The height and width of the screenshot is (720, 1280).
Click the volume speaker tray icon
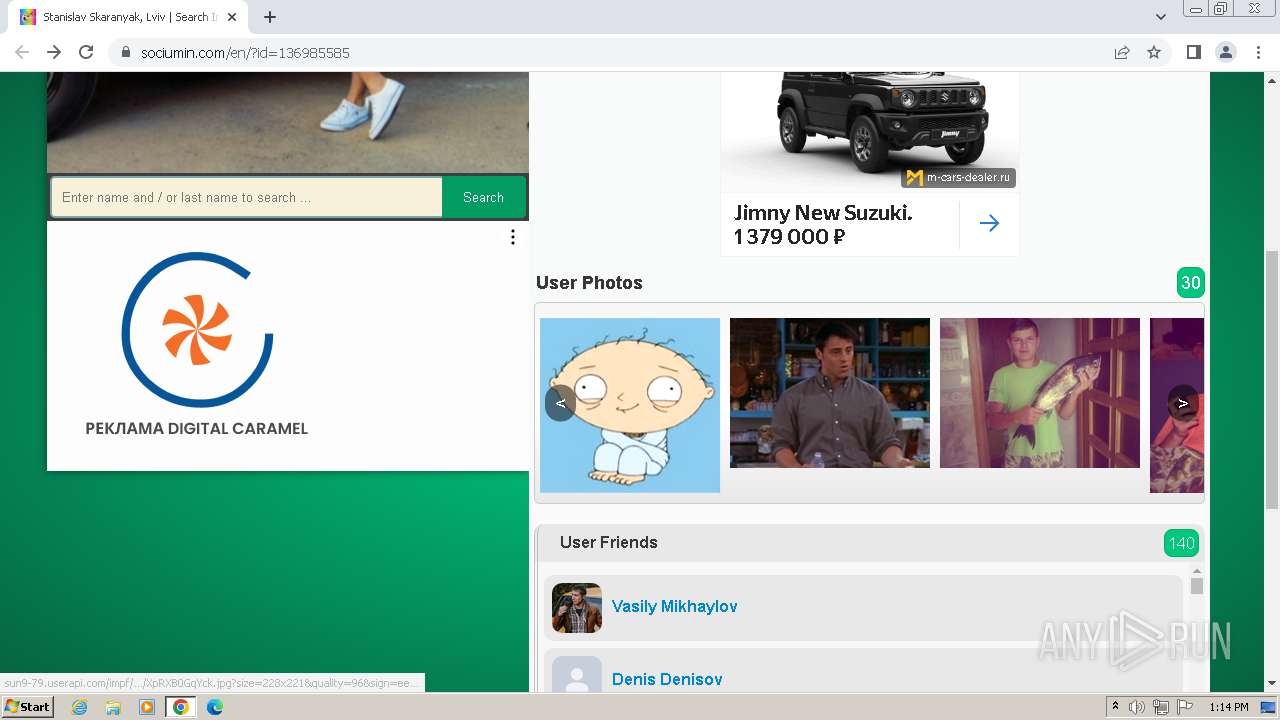click(1137, 707)
